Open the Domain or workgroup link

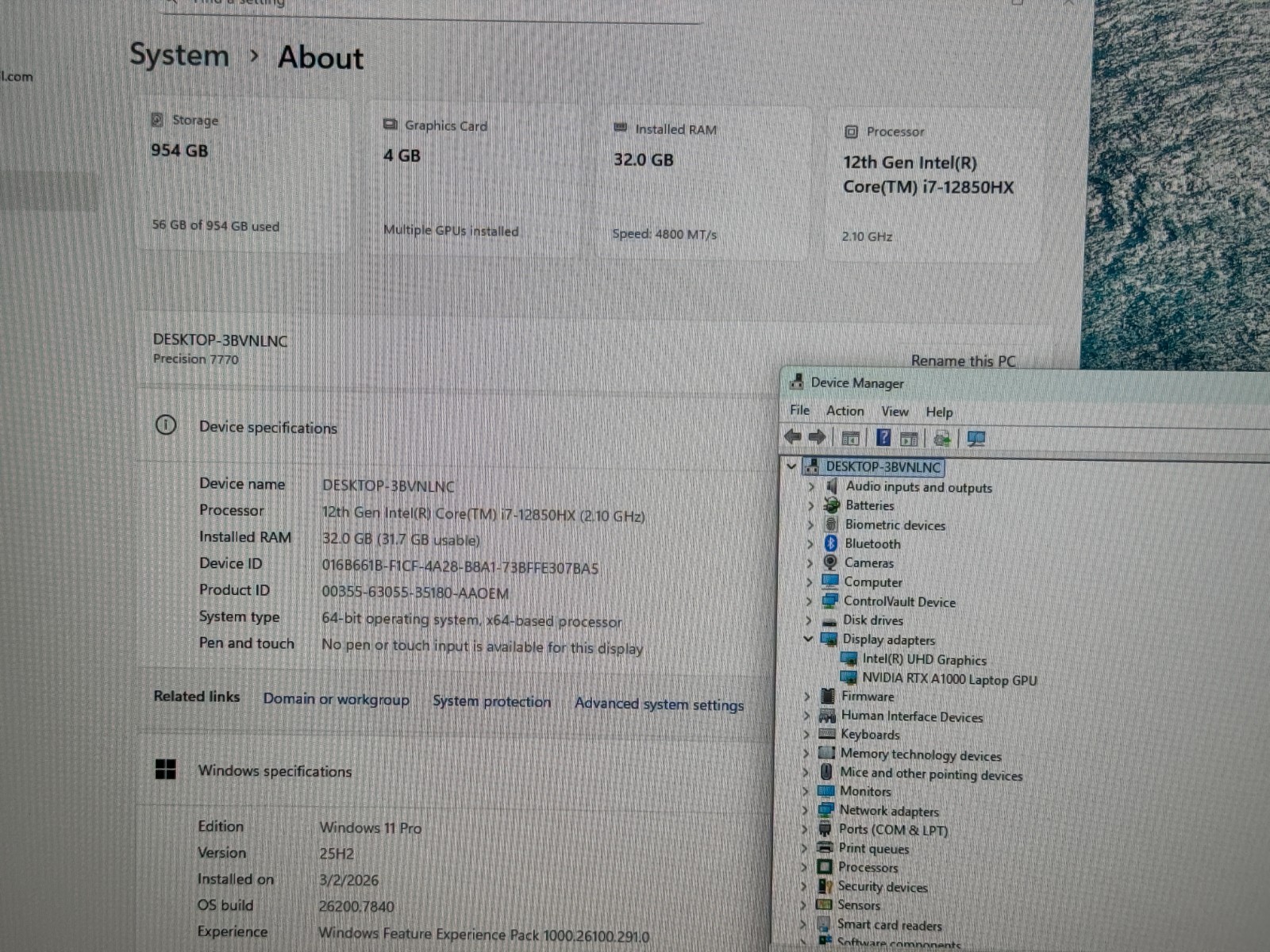[x=336, y=699]
